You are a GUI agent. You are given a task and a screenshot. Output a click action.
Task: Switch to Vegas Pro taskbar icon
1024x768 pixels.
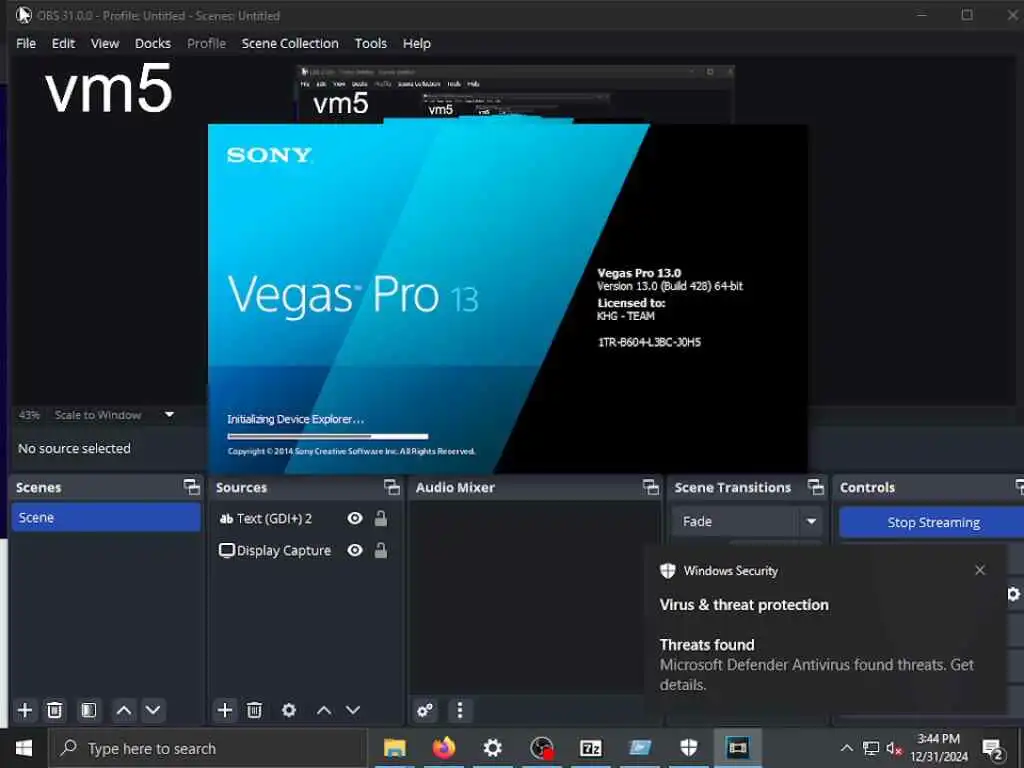coord(737,748)
